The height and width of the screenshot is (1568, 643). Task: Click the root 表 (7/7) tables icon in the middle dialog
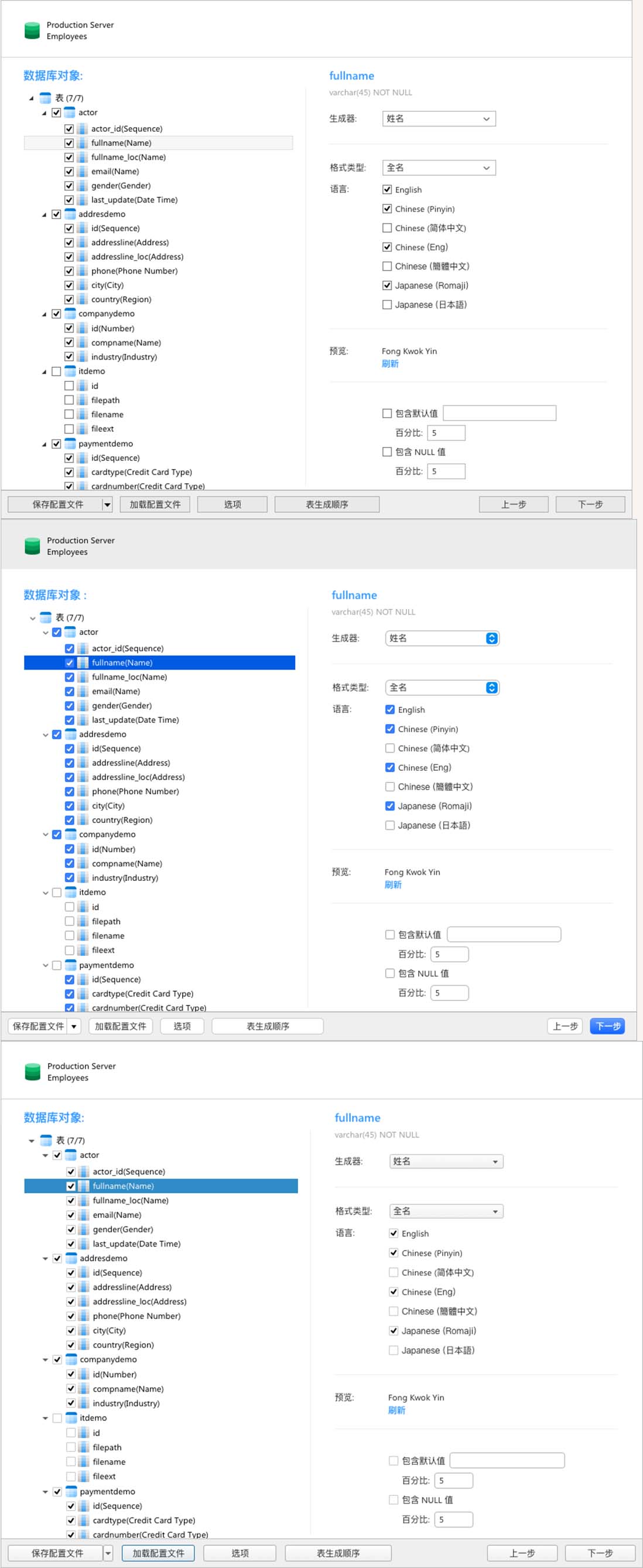coord(46,618)
